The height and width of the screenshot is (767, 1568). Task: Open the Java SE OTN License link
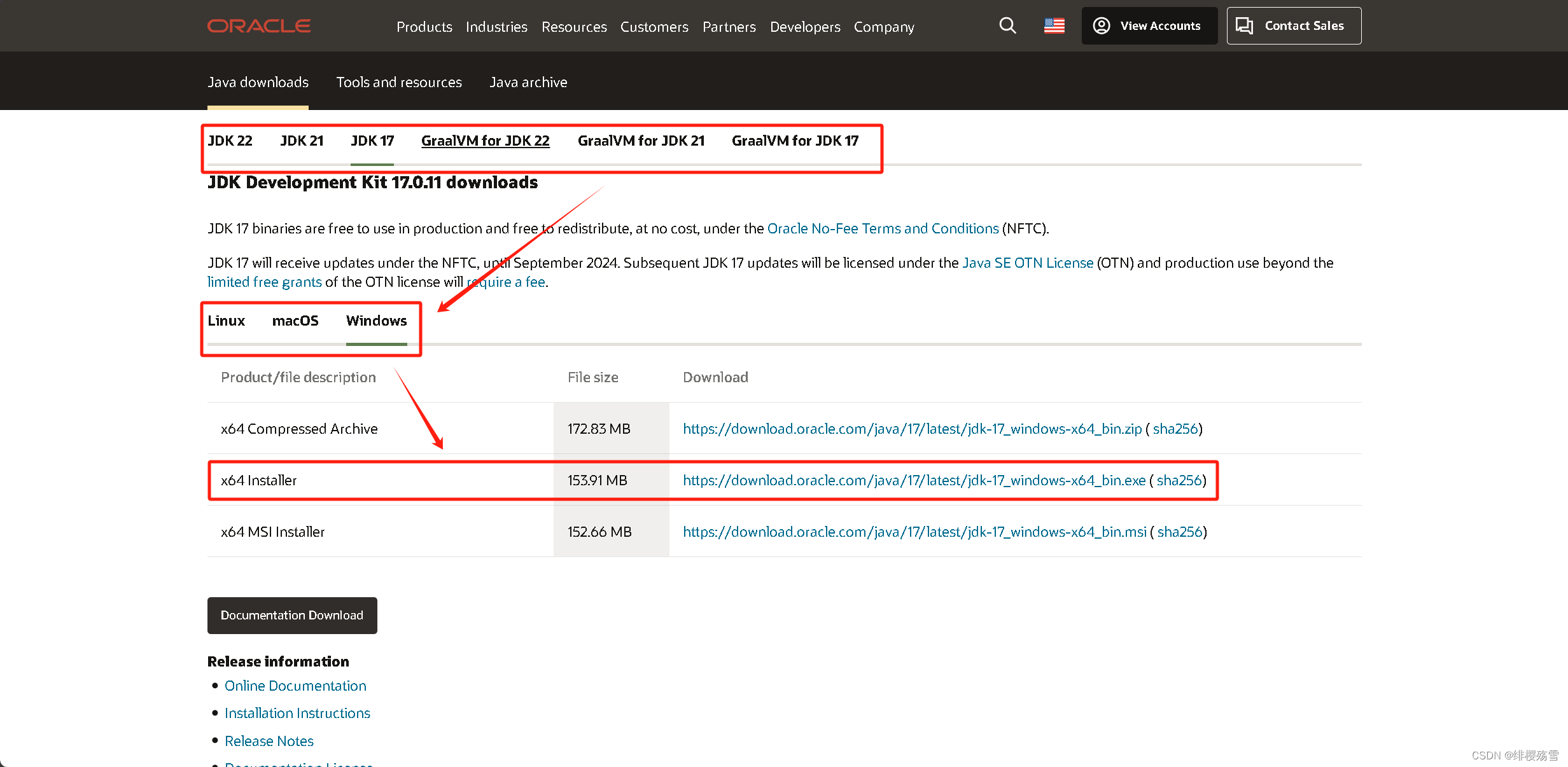1028,263
